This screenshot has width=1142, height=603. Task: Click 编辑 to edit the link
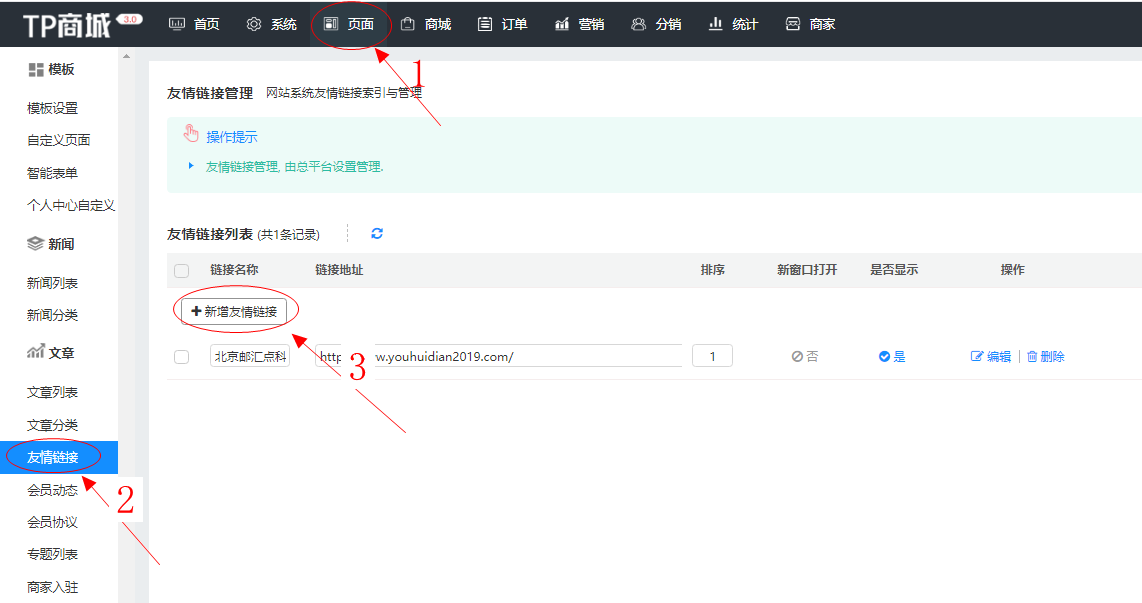991,357
